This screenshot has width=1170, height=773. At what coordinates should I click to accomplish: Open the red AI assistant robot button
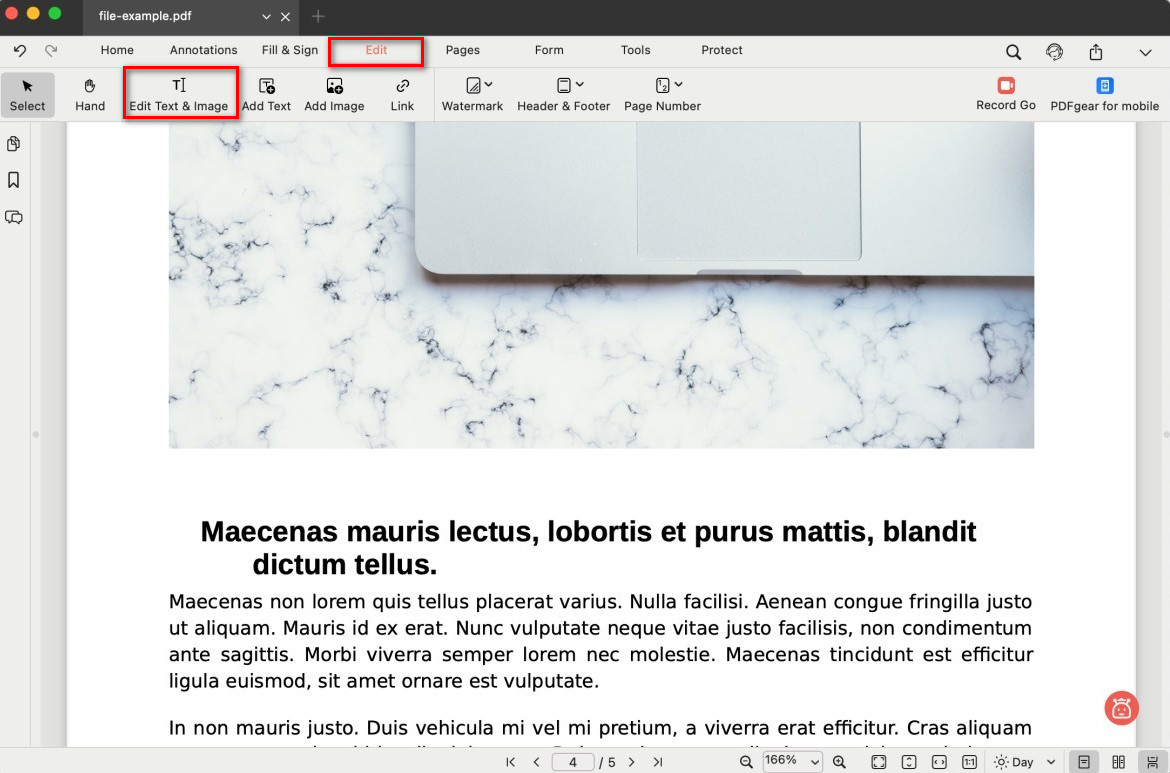[x=1121, y=708]
